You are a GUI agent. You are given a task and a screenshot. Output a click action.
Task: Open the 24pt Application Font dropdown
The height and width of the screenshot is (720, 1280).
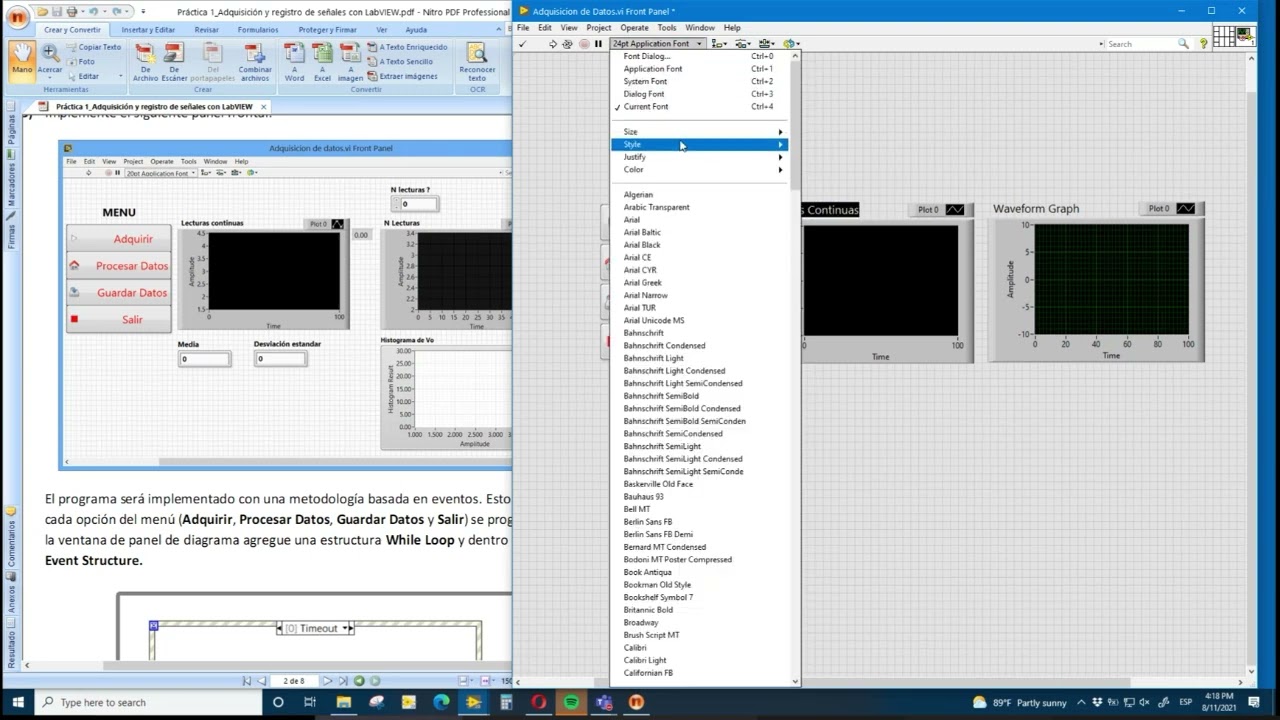[x=657, y=44]
